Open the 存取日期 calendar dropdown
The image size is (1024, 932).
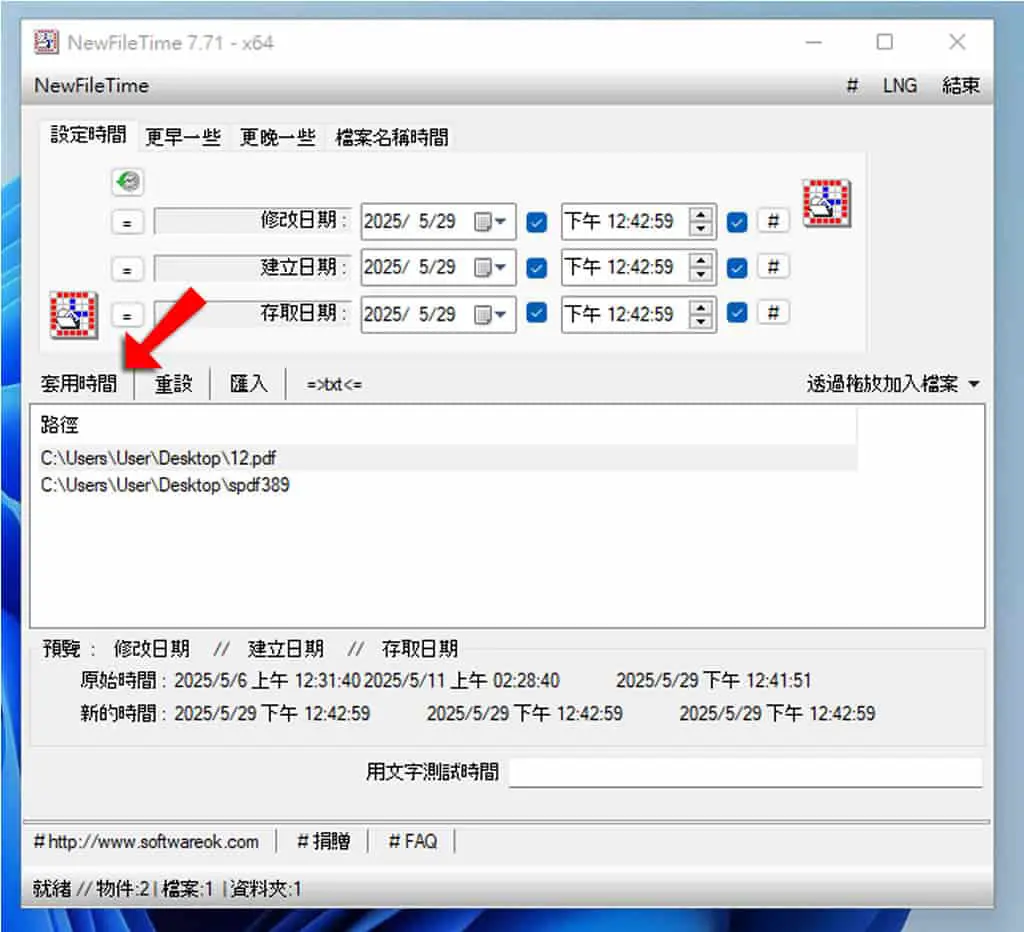pos(490,315)
